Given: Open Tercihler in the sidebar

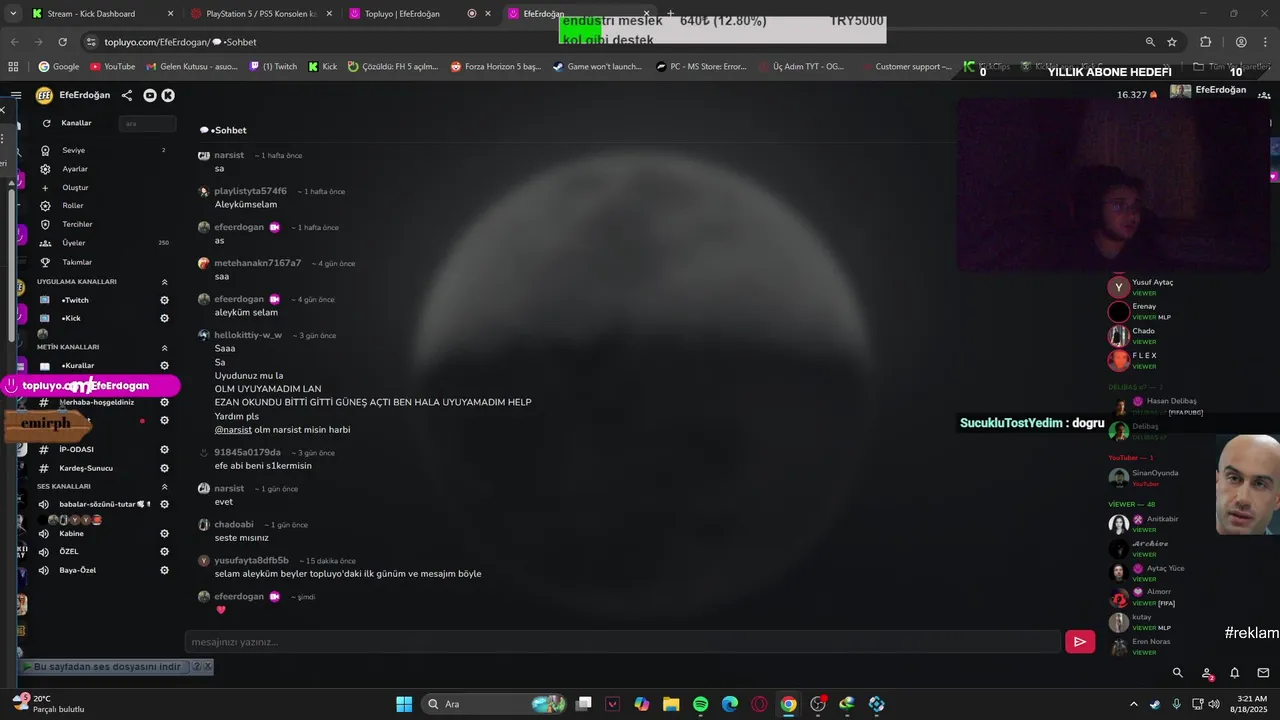Looking at the screenshot, I should tap(77, 224).
